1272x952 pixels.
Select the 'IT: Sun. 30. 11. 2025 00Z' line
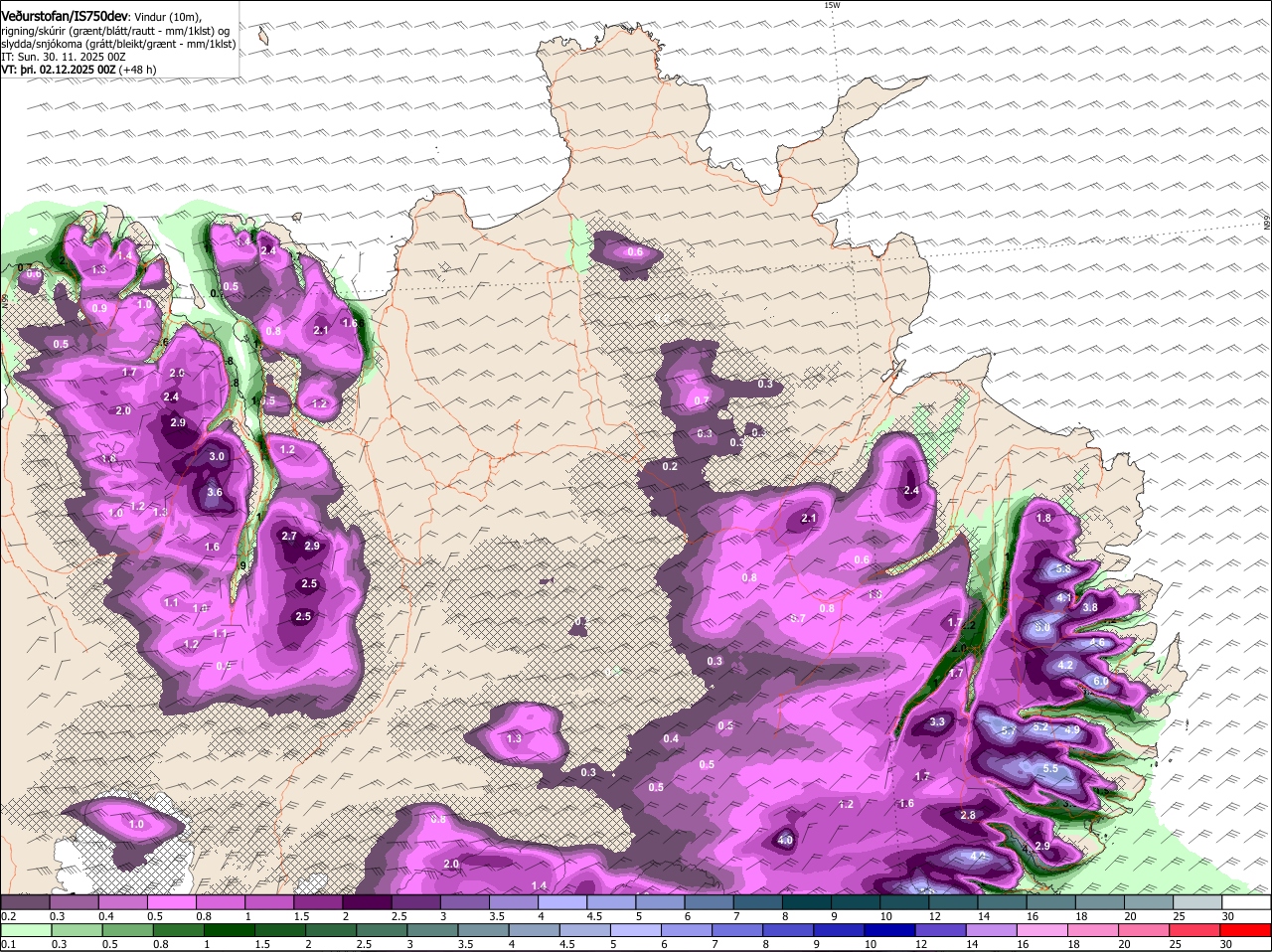[x=64, y=57]
